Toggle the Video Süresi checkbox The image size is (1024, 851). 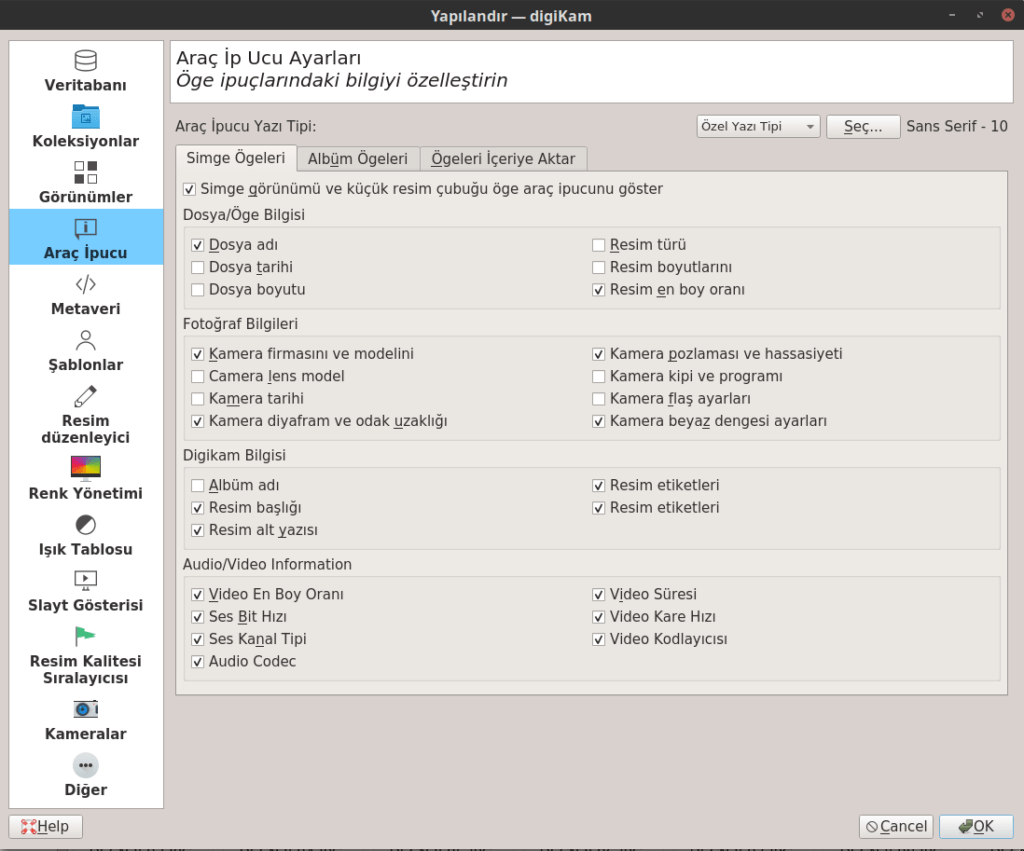(x=598, y=594)
